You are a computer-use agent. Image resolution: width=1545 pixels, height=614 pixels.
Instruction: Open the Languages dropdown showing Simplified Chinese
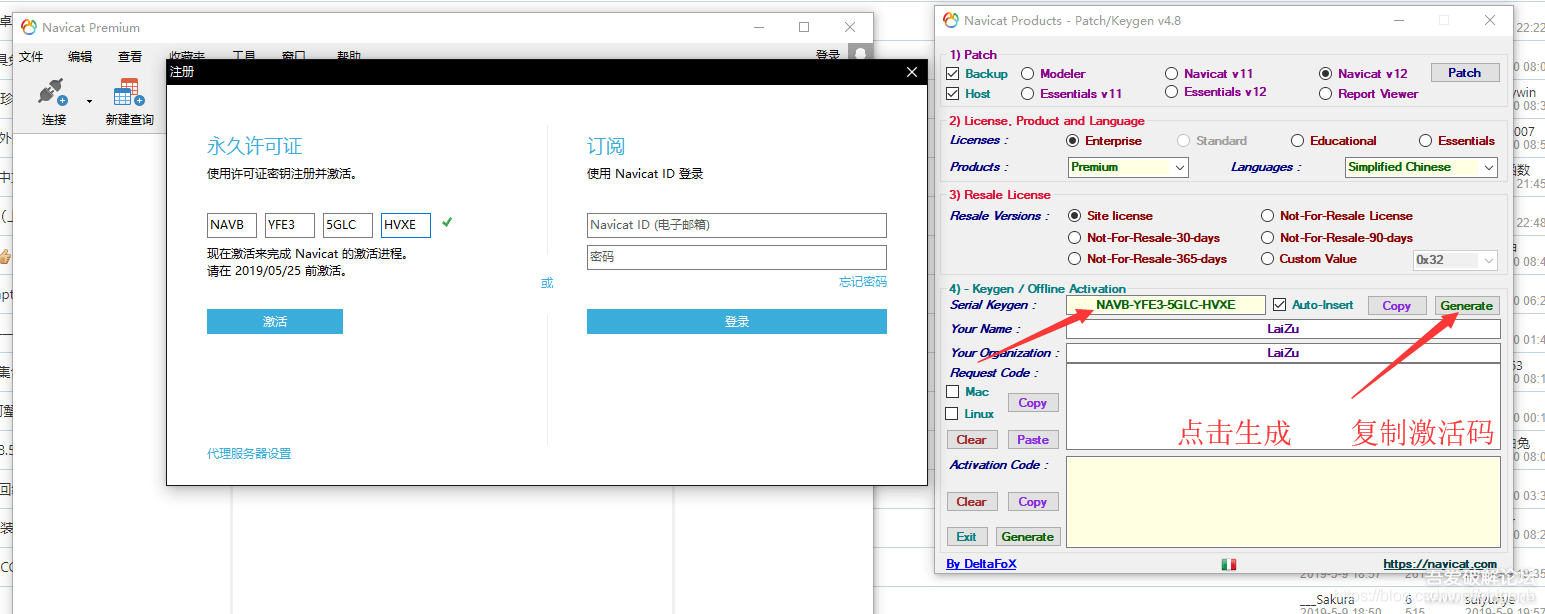click(x=1421, y=168)
